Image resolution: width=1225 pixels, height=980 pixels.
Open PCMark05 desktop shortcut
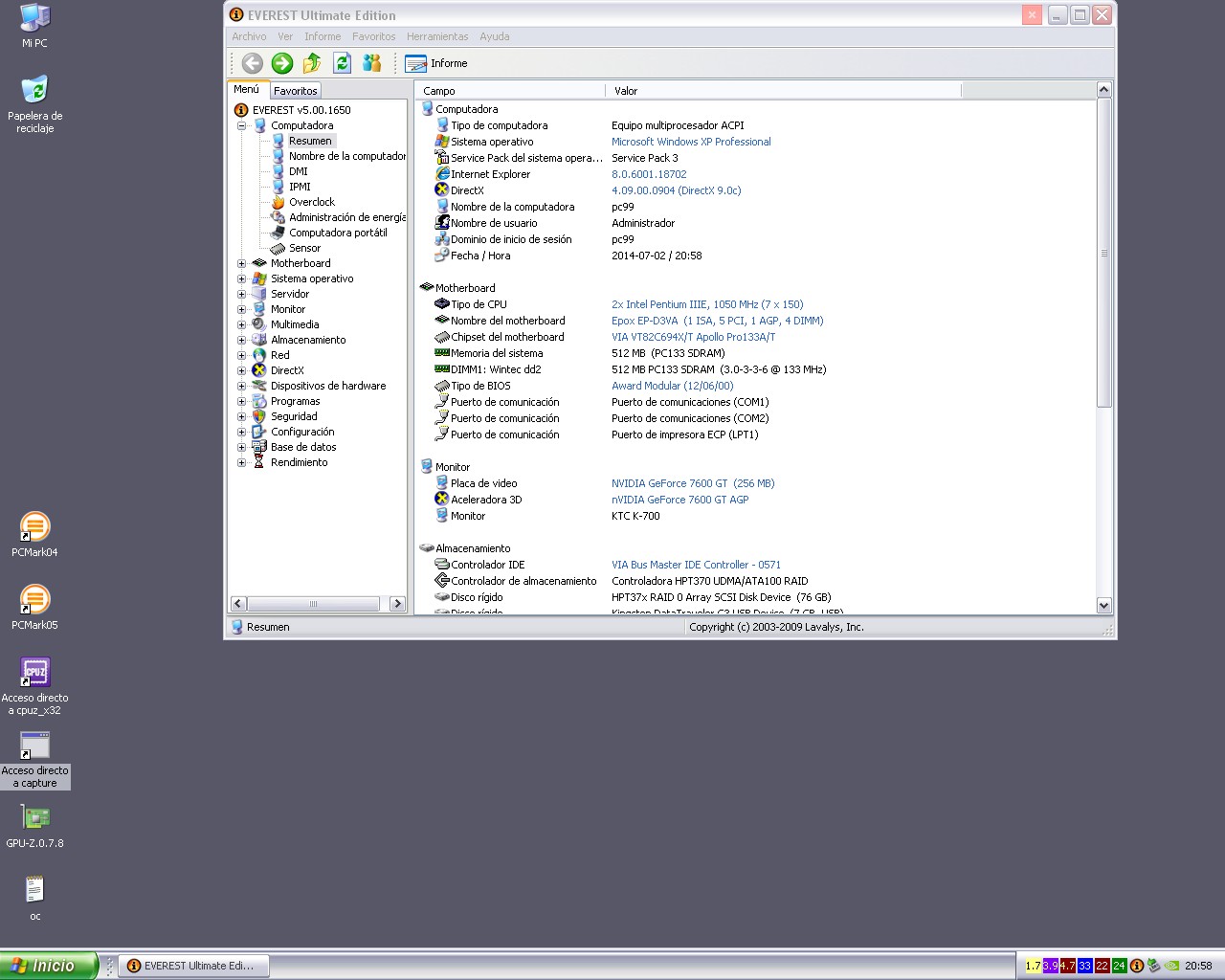[x=34, y=607]
